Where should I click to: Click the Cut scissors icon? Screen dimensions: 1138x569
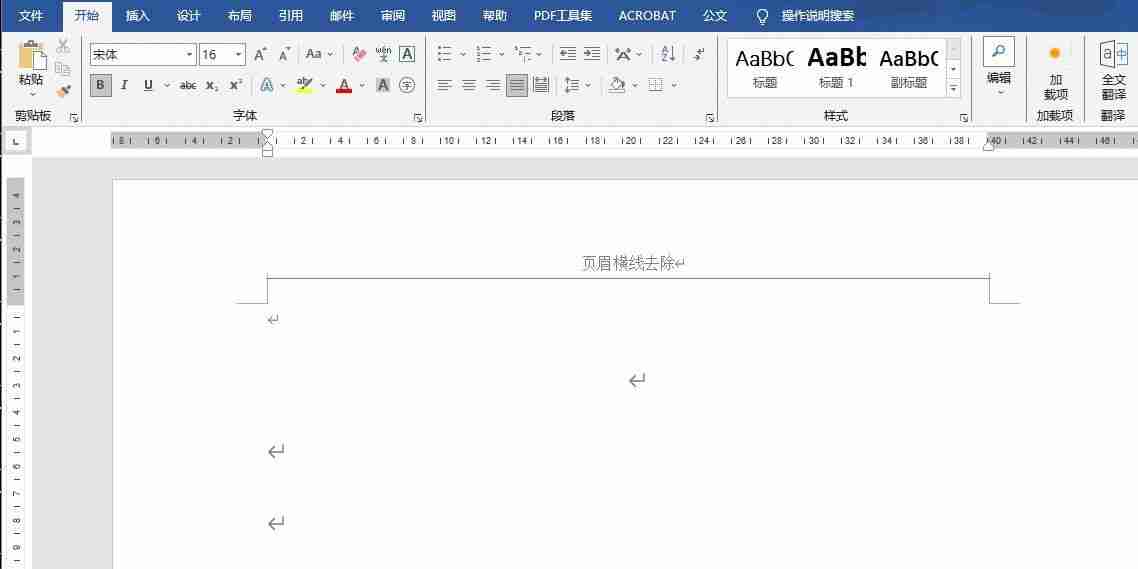click(64, 46)
